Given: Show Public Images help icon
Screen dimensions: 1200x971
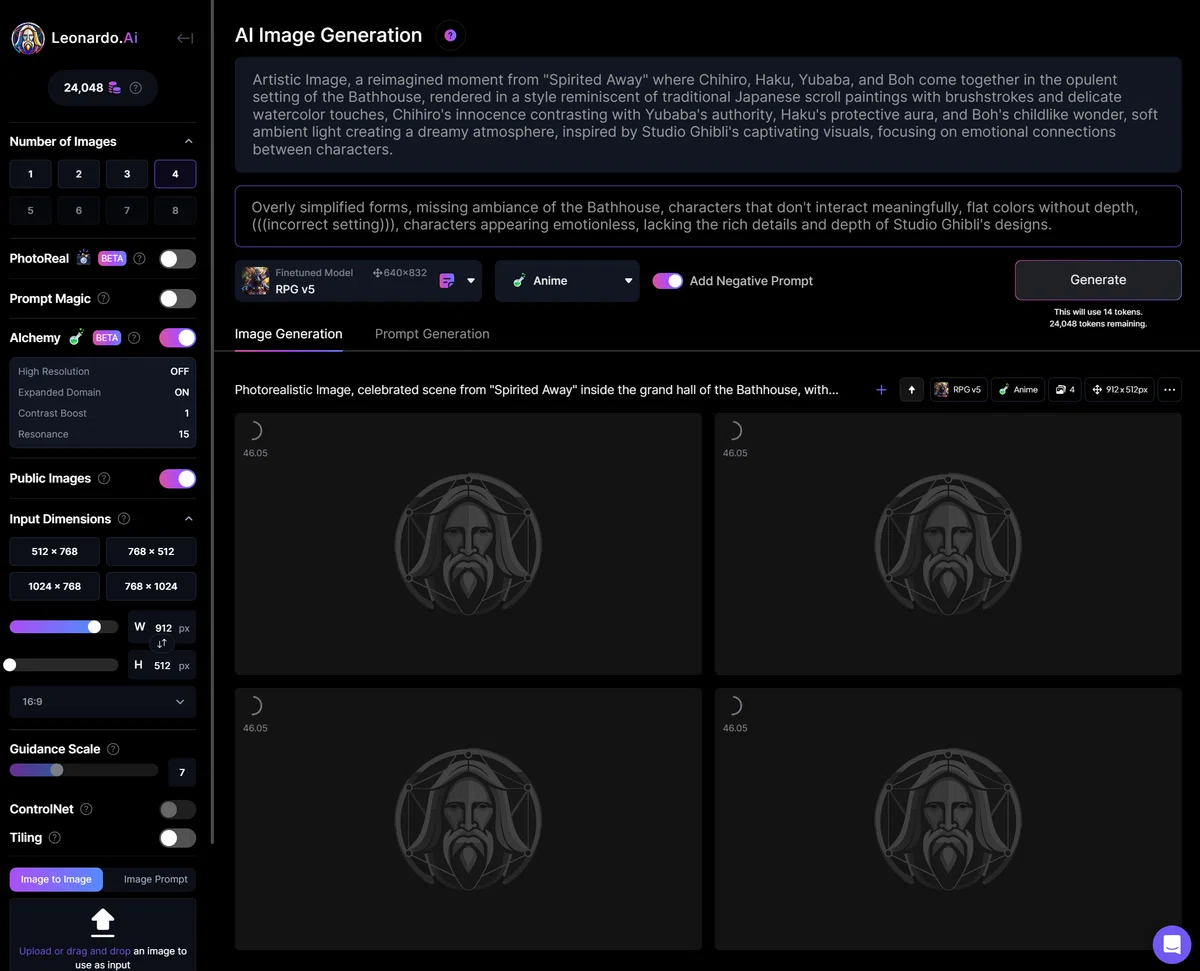Looking at the screenshot, I should pyautogui.click(x=104, y=479).
